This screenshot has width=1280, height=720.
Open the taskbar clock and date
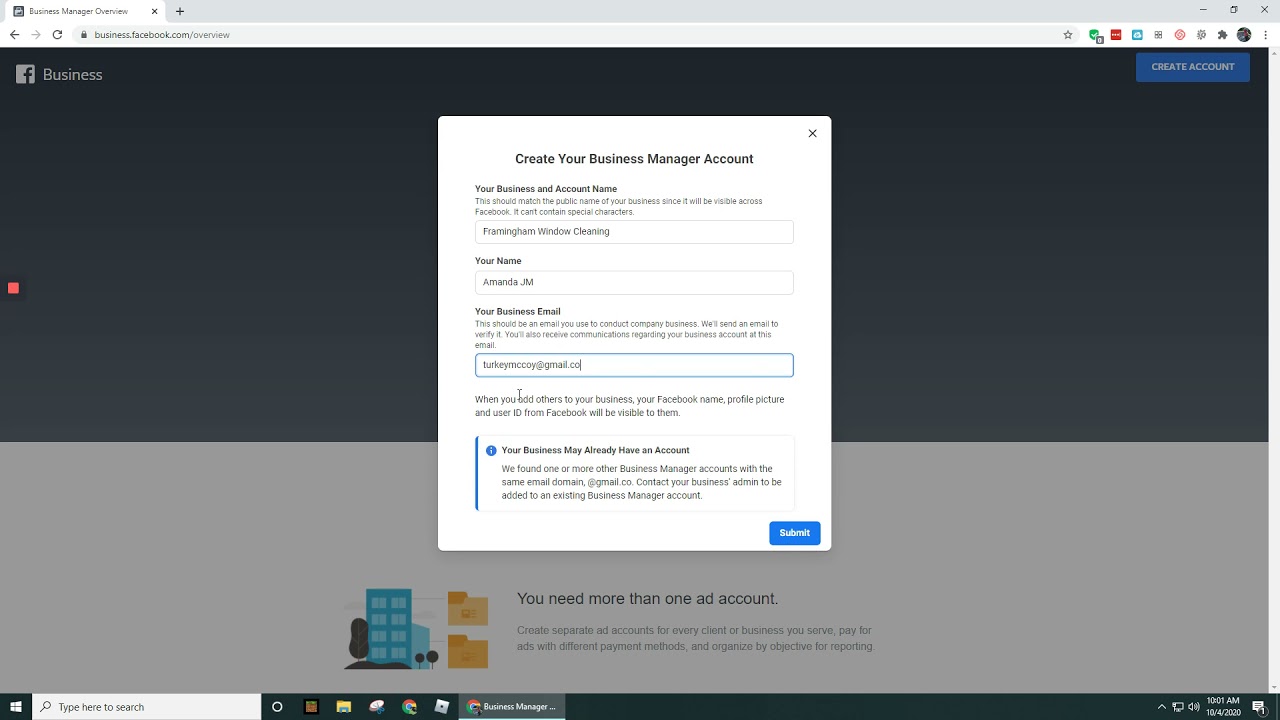tap(1224, 707)
